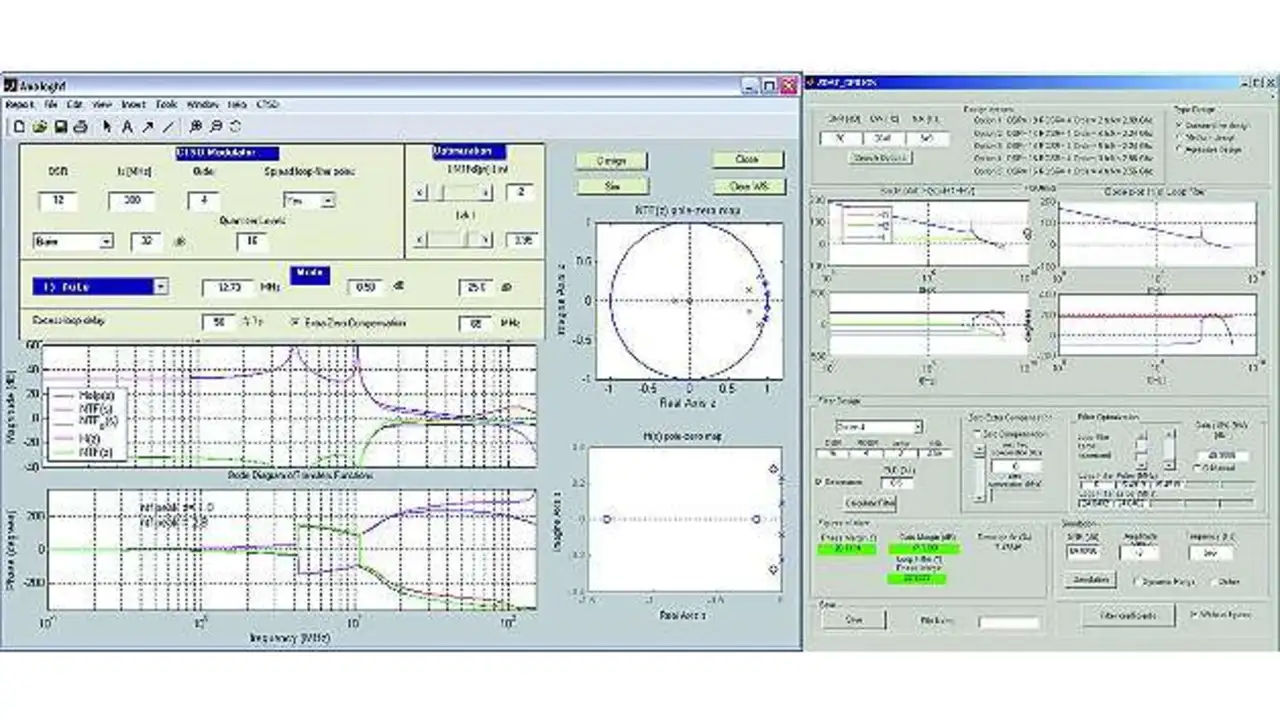Open the CTSD menu
The image size is (1280, 719).
tap(268, 104)
